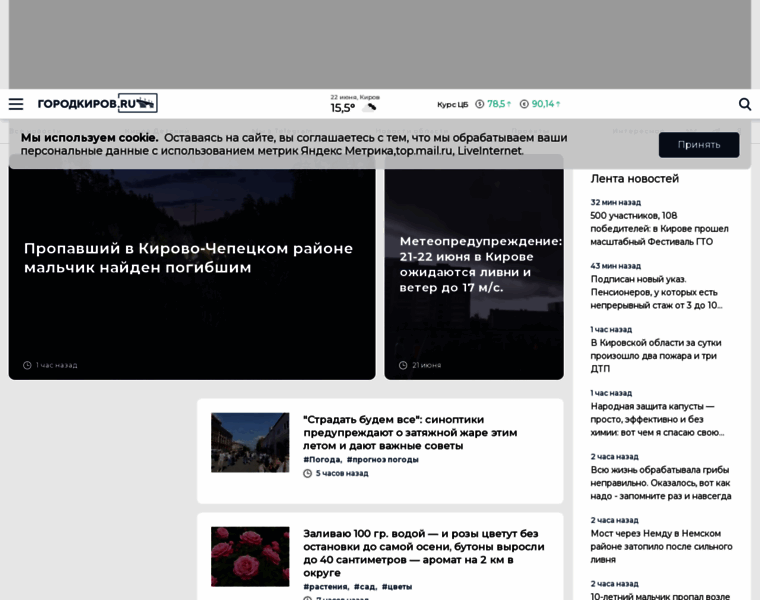This screenshot has height=600, width=760.
Task: Select the #прогноз погоды tag
Action: coord(382,459)
